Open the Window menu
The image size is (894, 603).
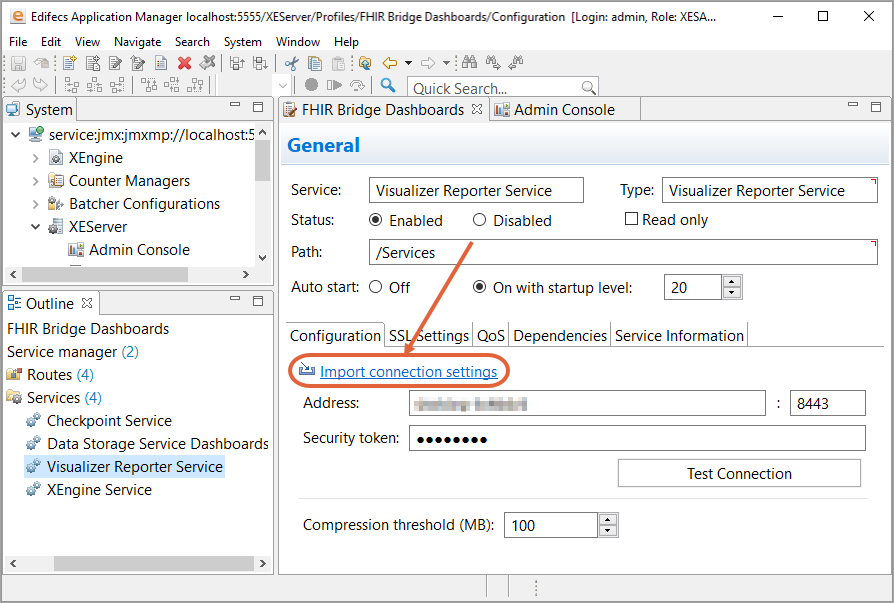(298, 42)
